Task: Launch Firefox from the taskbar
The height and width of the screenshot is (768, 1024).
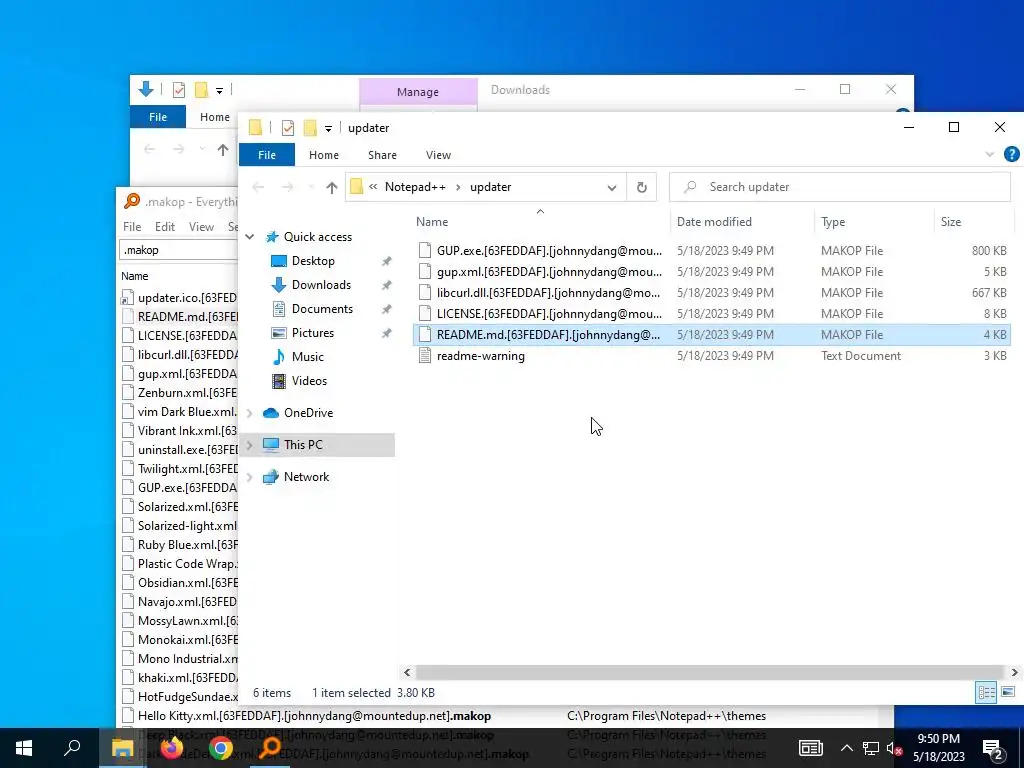Action: 172,748
